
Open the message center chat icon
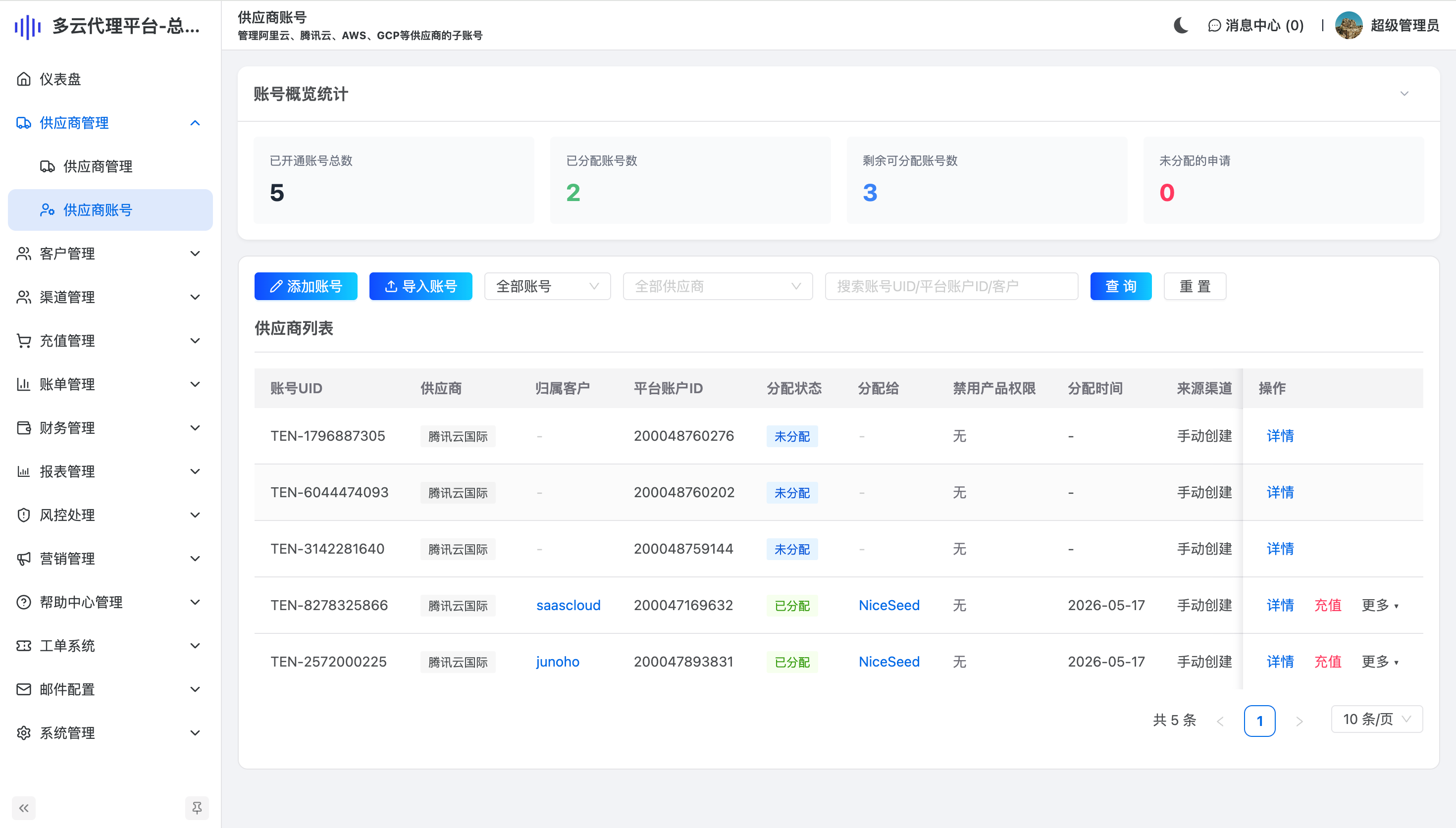coord(1214,26)
